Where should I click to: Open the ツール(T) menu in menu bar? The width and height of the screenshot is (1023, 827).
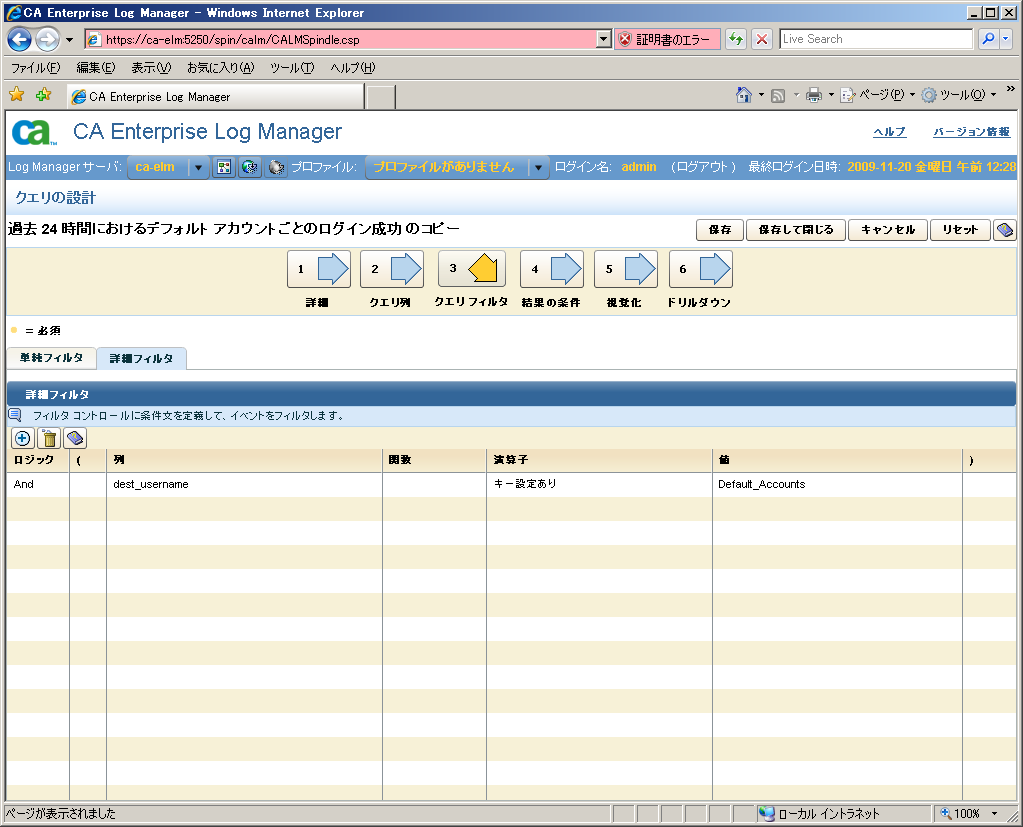(291, 68)
